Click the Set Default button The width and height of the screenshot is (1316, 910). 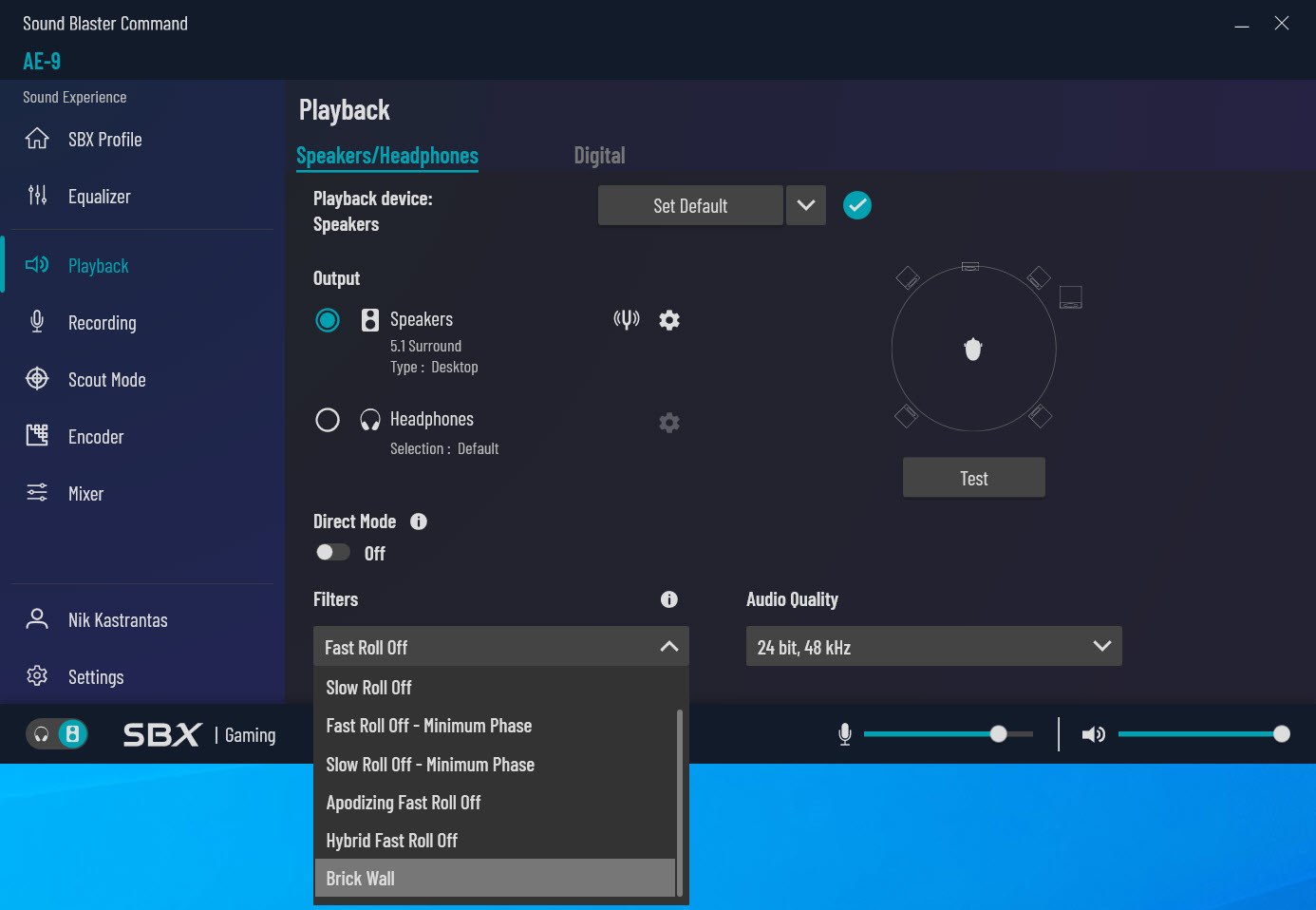(690, 205)
